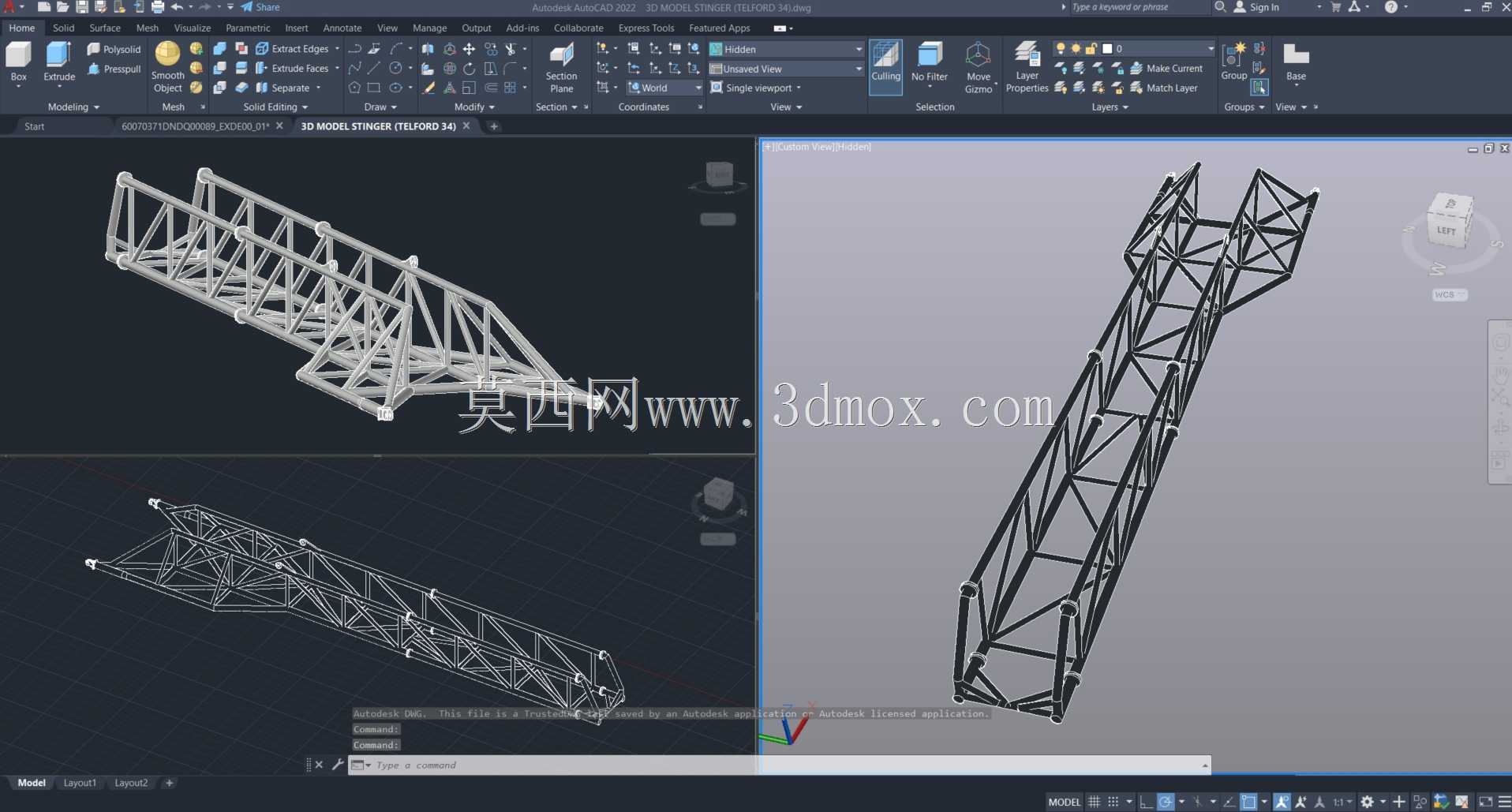Expand the Draw panel

point(380,107)
